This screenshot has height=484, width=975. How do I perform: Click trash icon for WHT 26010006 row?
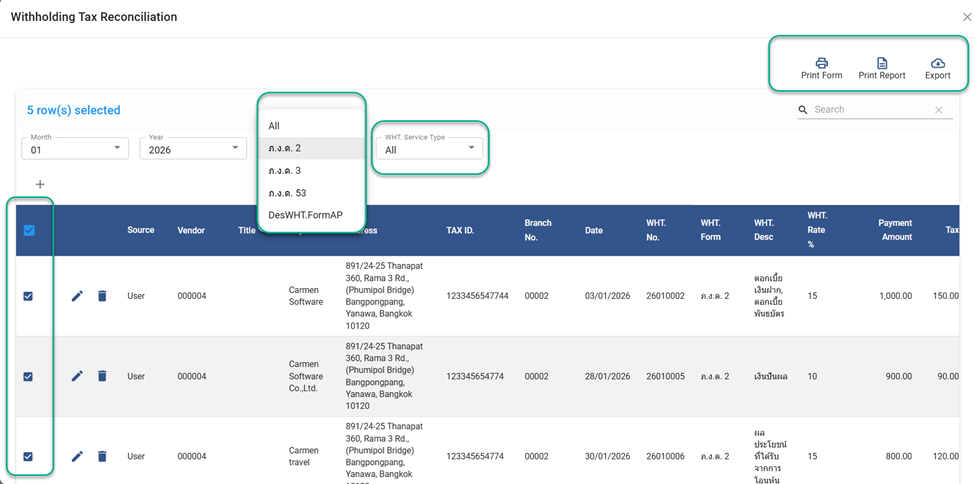click(x=102, y=456)
